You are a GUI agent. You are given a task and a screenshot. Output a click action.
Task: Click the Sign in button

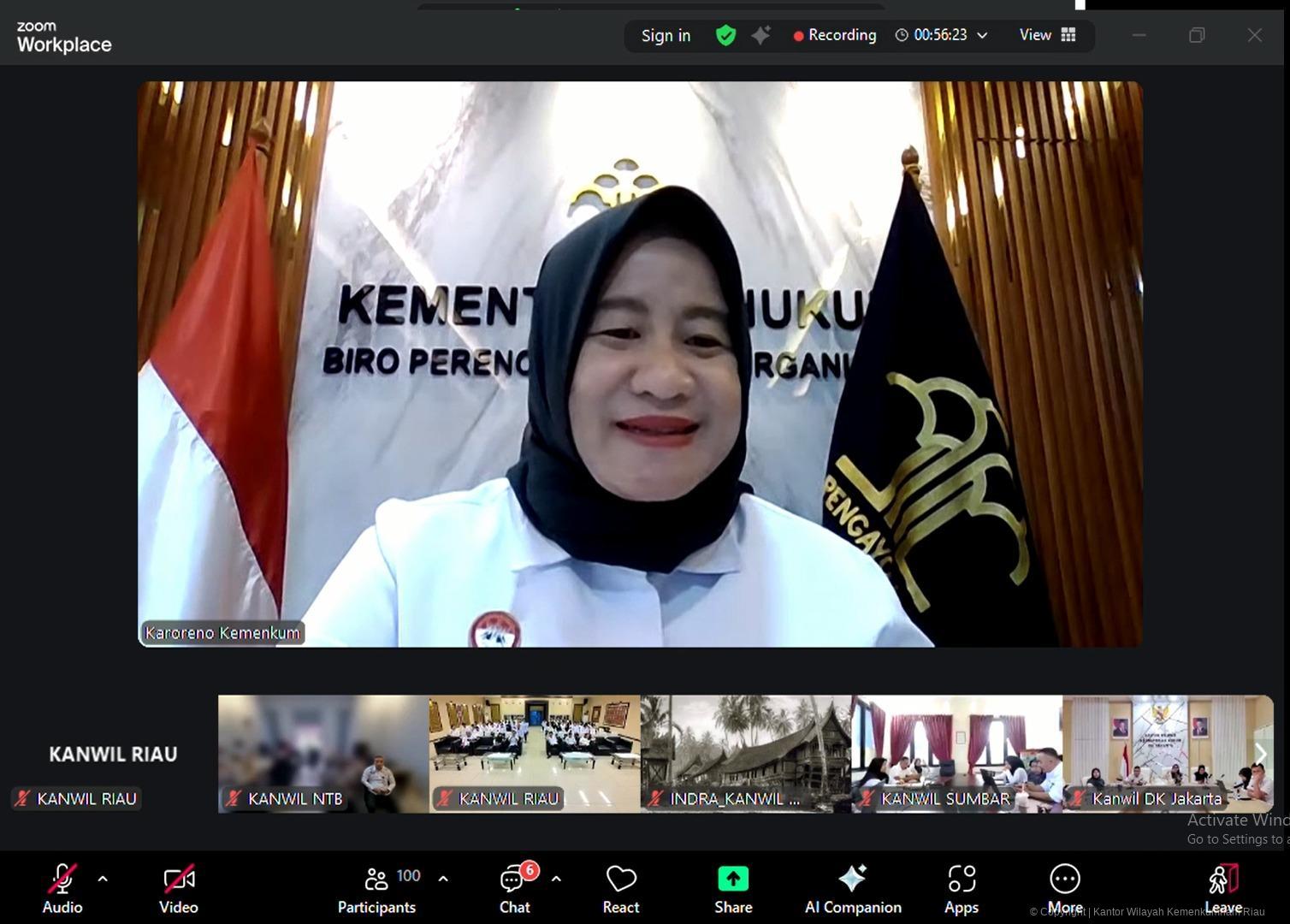666,35
